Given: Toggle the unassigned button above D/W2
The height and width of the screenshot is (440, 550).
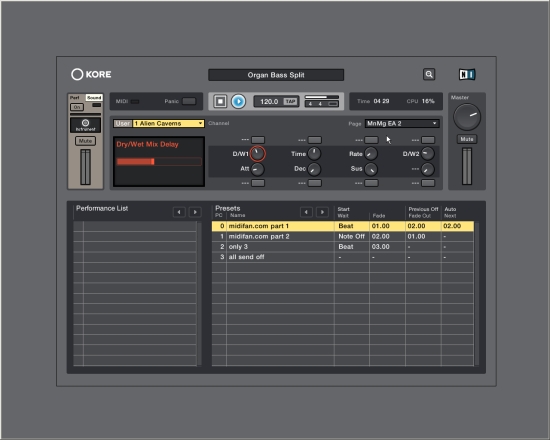Looking at the screenshot, I should pyautogui.click(x=428, y=140).
